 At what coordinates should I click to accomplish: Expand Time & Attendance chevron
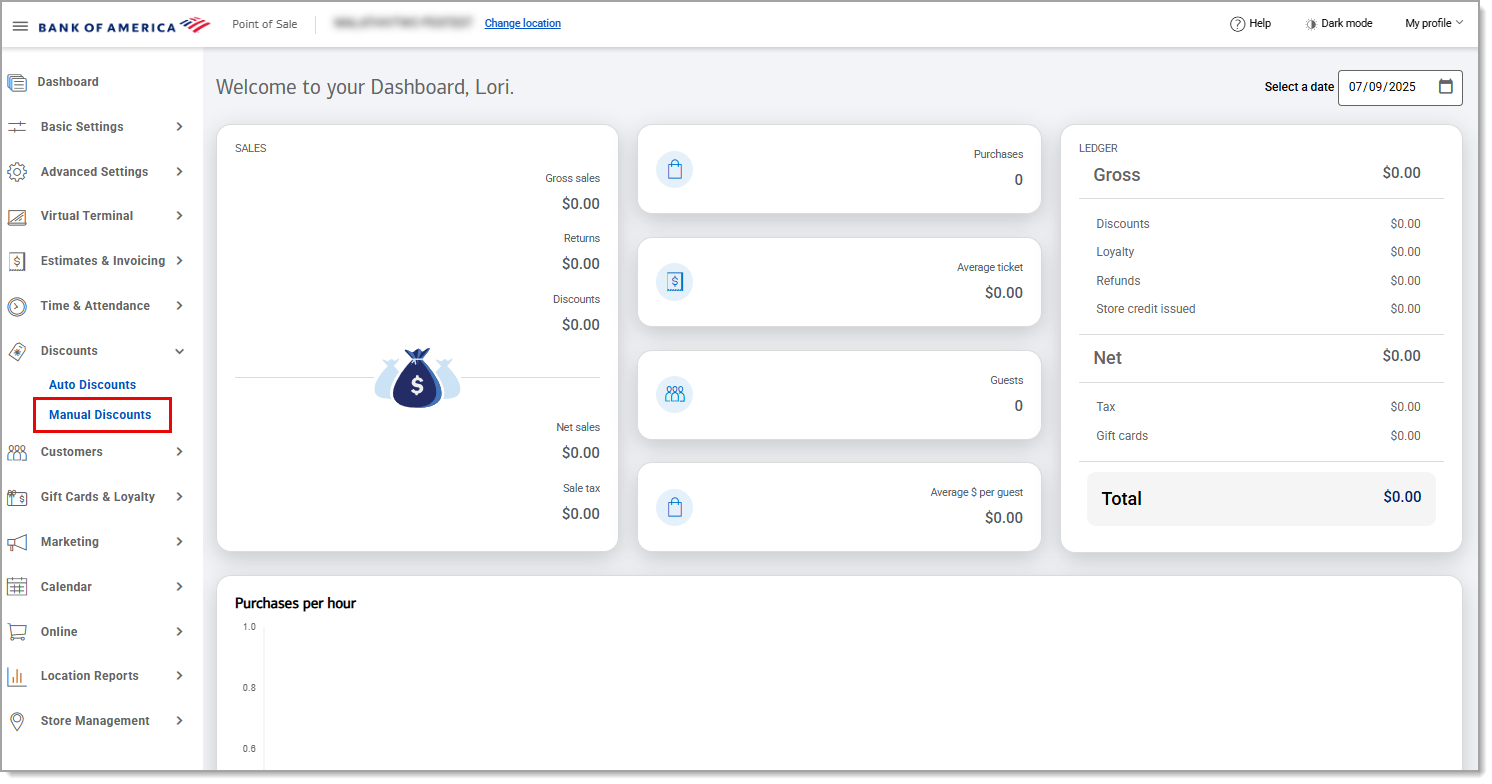[x=179, y=306]
